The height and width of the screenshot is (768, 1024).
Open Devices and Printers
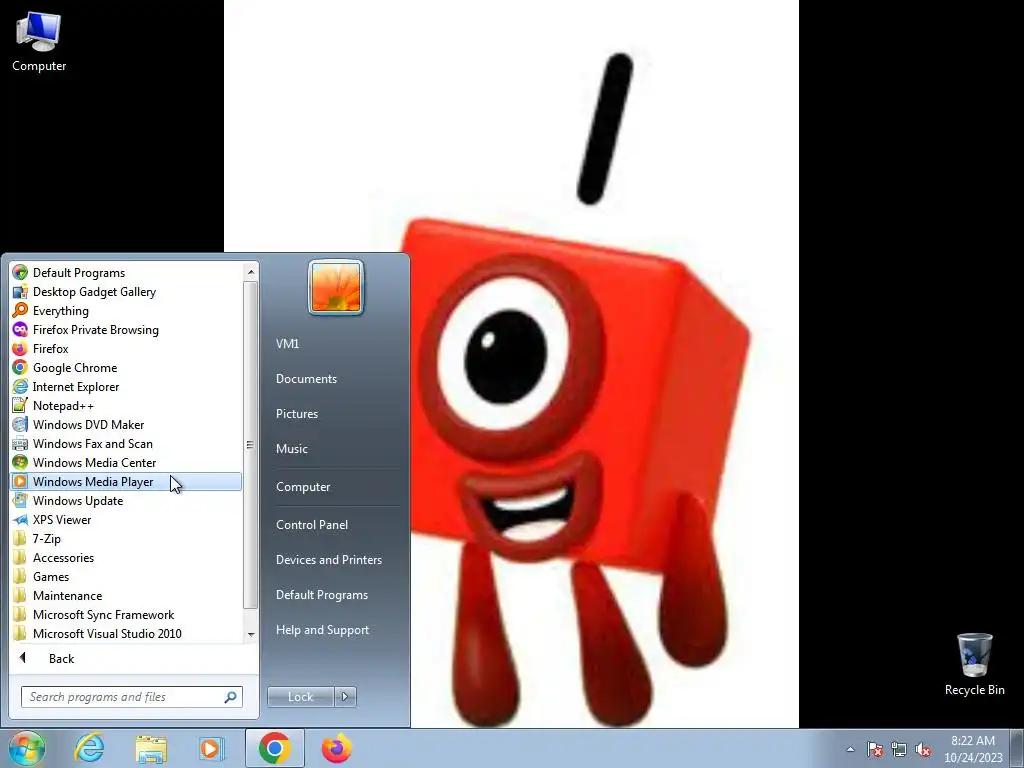(334, 560)
